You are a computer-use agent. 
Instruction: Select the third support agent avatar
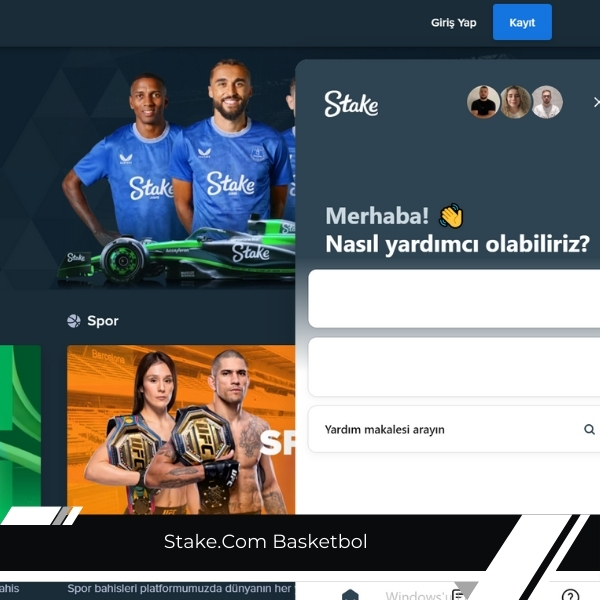tap(547, 102)
